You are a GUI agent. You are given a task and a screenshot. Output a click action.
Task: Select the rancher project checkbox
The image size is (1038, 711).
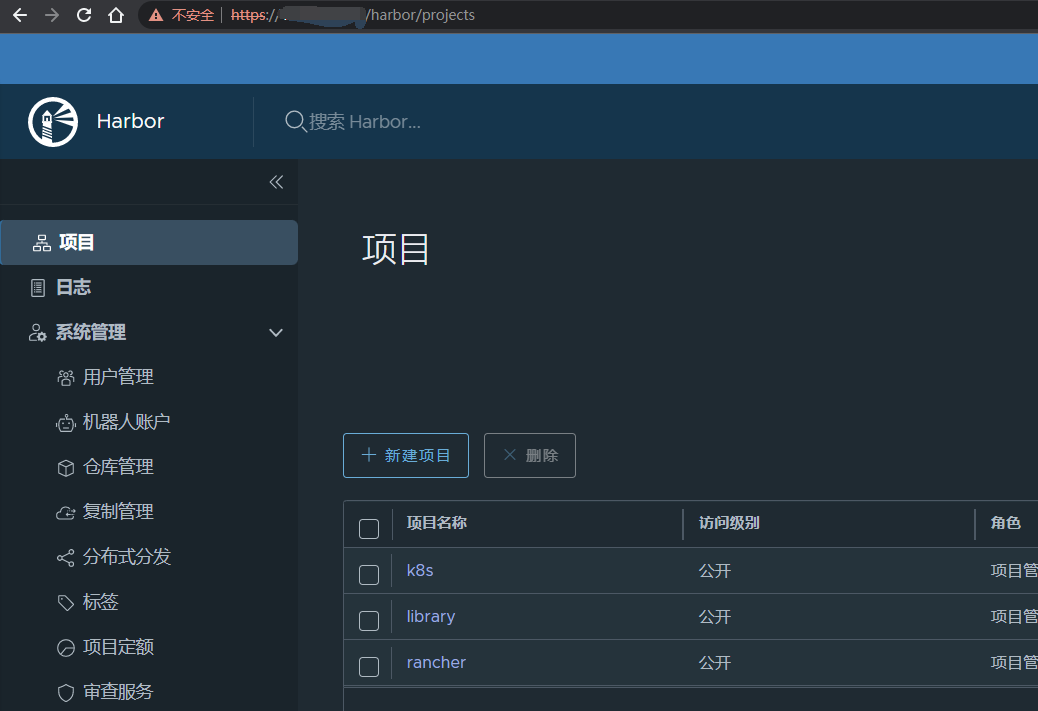(x=369, y=667)
